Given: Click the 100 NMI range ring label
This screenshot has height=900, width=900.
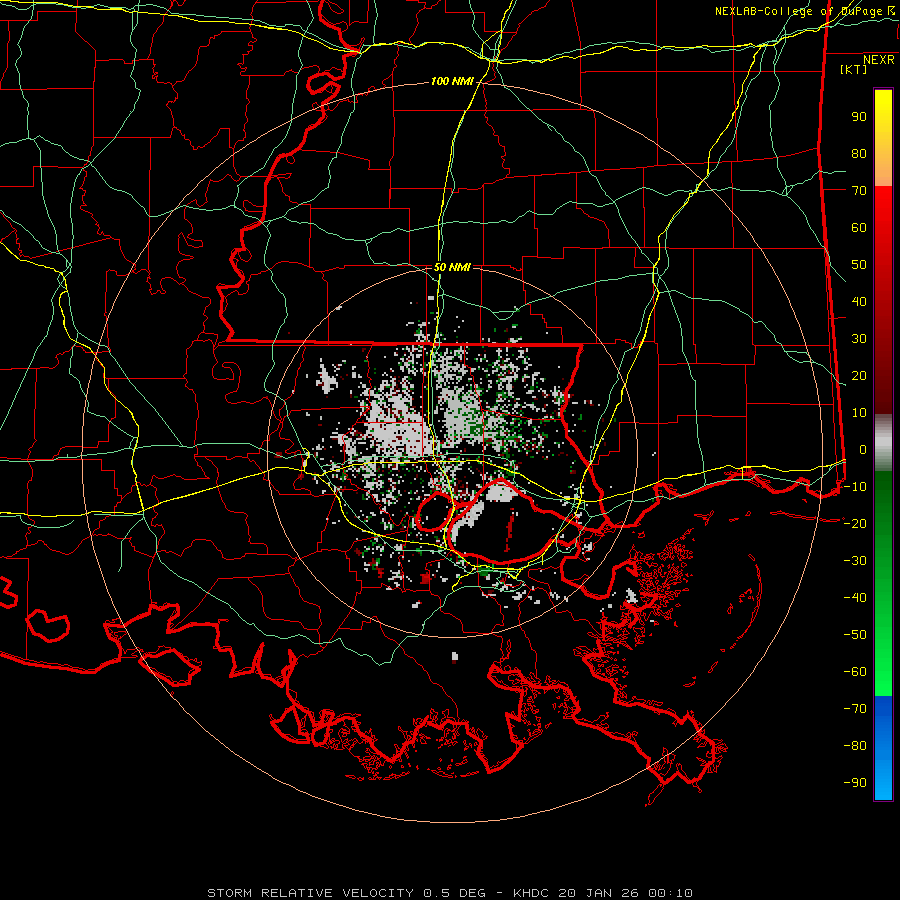Looking at the screenshot, I should [452, 82].
